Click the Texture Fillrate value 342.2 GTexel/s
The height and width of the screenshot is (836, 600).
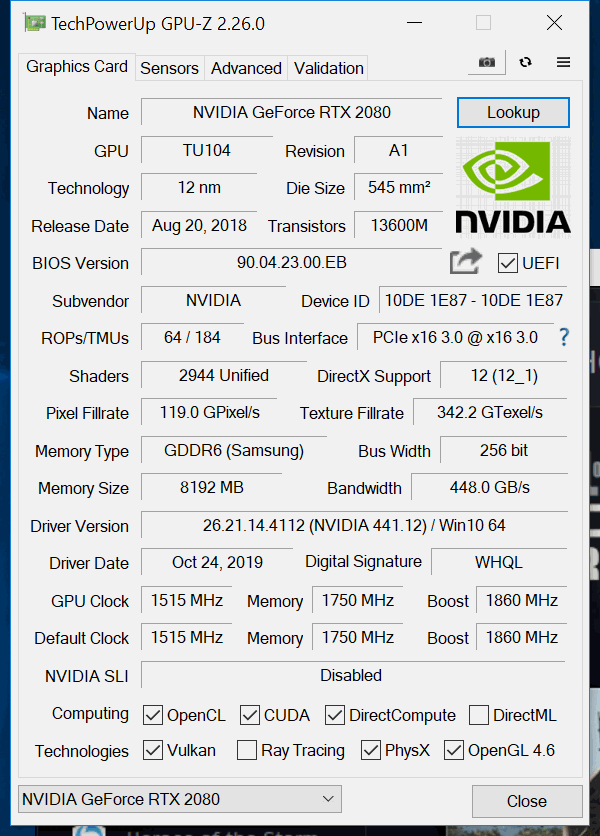pyautogui.click(x=490, y=412)
